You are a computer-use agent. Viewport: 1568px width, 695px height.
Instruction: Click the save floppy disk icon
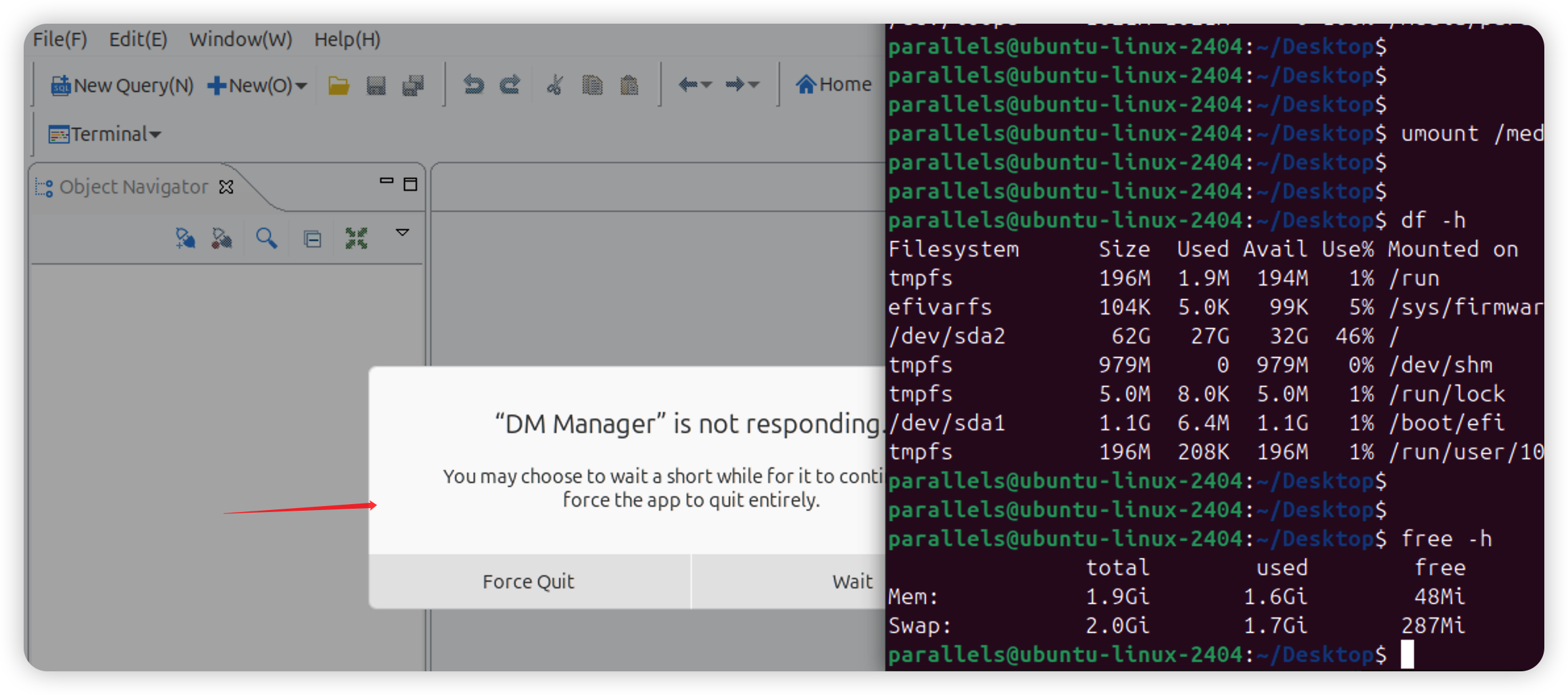coord(376,86)
